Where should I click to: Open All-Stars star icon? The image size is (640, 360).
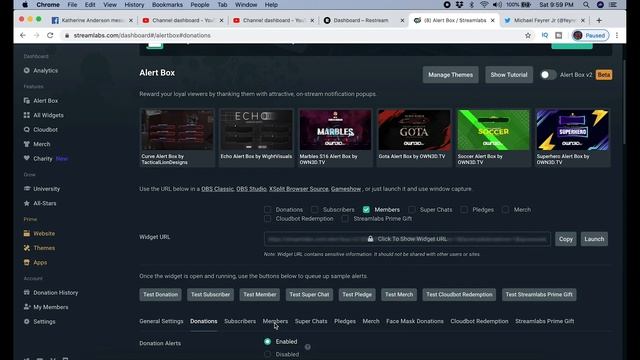pyautogui.click(x=27, y=203)
